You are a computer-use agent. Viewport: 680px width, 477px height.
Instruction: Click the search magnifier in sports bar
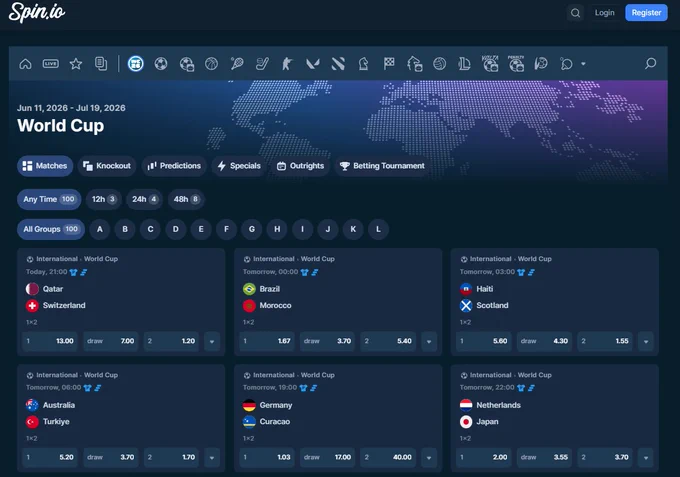tap(650, 64)
